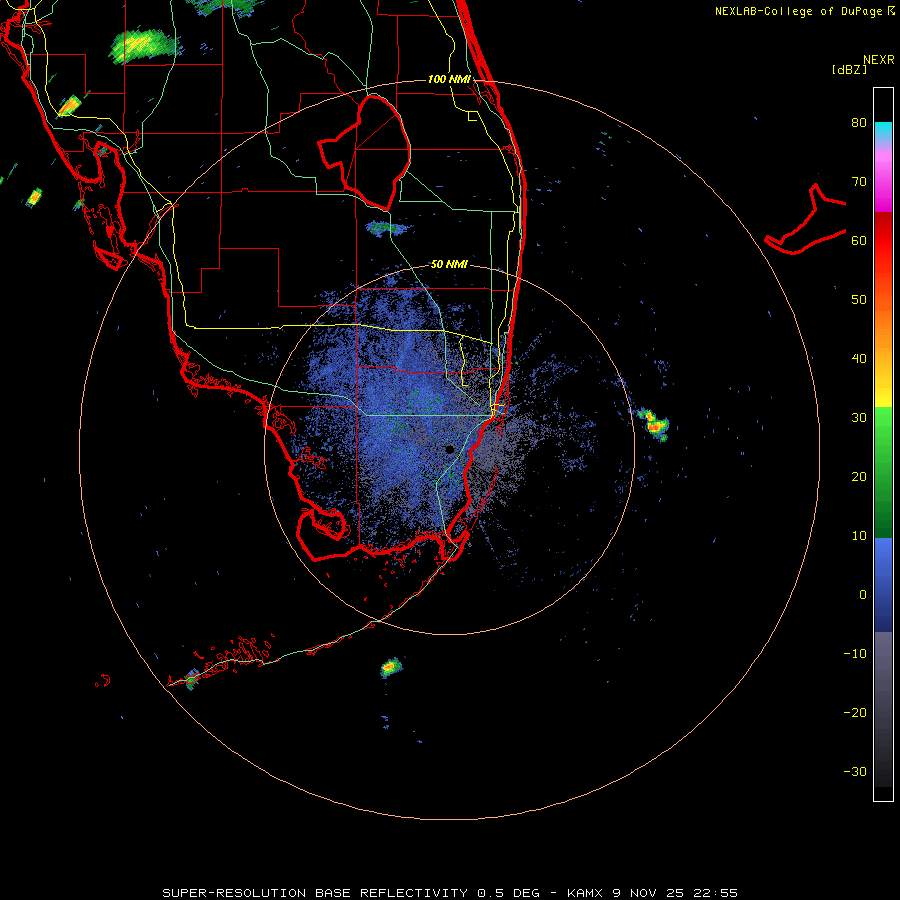This screenshot has height=900, width=900.
Task: Select the 70 value on the dBZ scale
Action: 859,182
